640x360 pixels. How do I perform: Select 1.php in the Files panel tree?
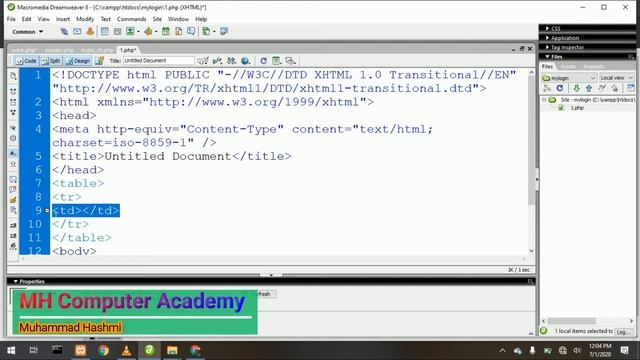pyautogui.click(x=577, y=108)
